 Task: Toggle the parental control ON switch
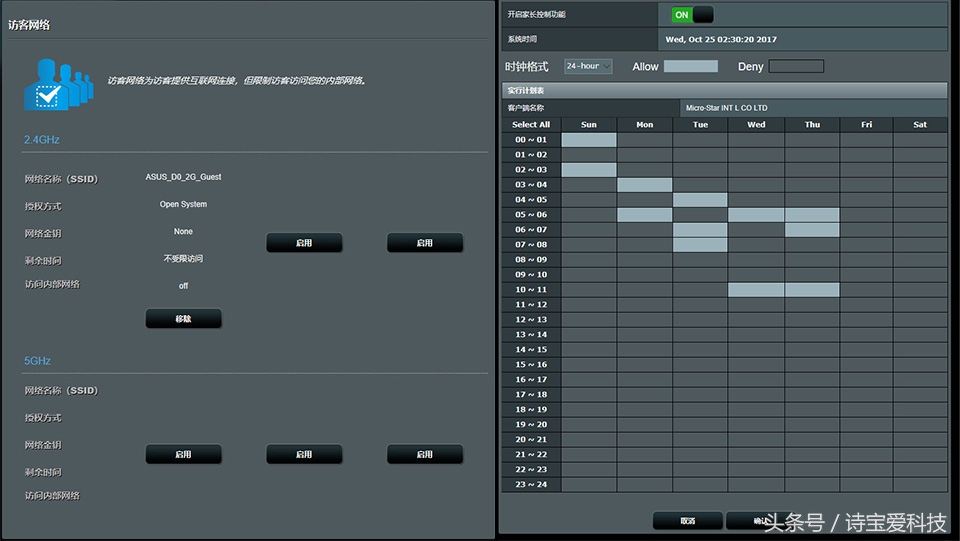coord(692,15)
